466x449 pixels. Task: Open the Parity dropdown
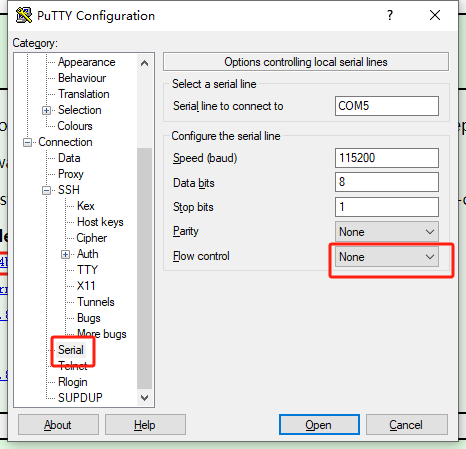[387, 232]
